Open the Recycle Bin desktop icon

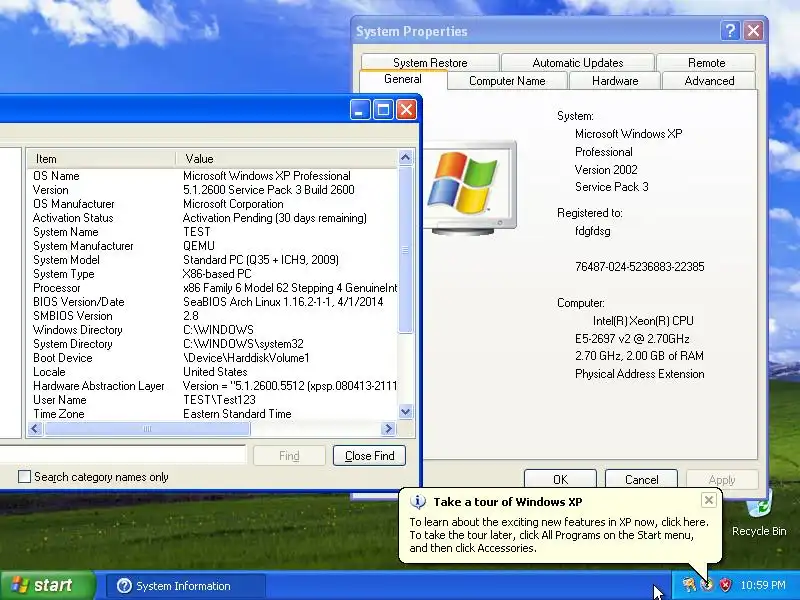[x=759, y=515]
